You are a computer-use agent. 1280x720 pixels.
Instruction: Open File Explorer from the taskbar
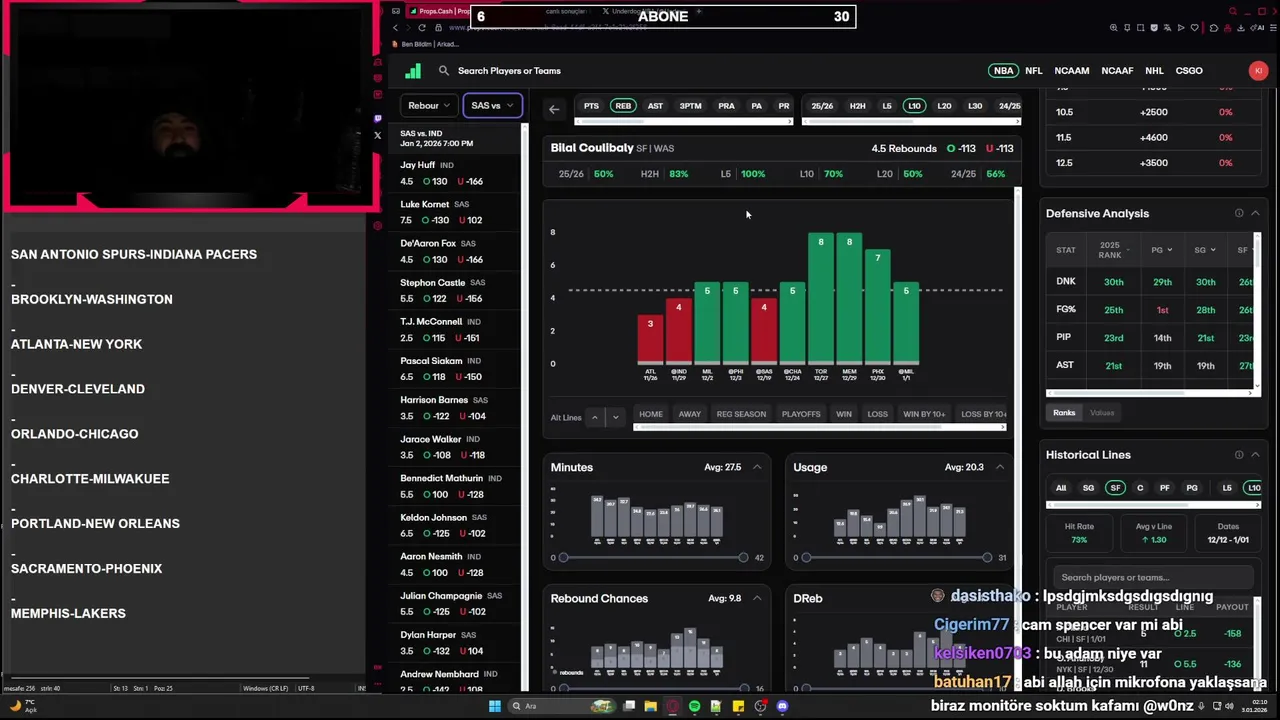point(650,706)
